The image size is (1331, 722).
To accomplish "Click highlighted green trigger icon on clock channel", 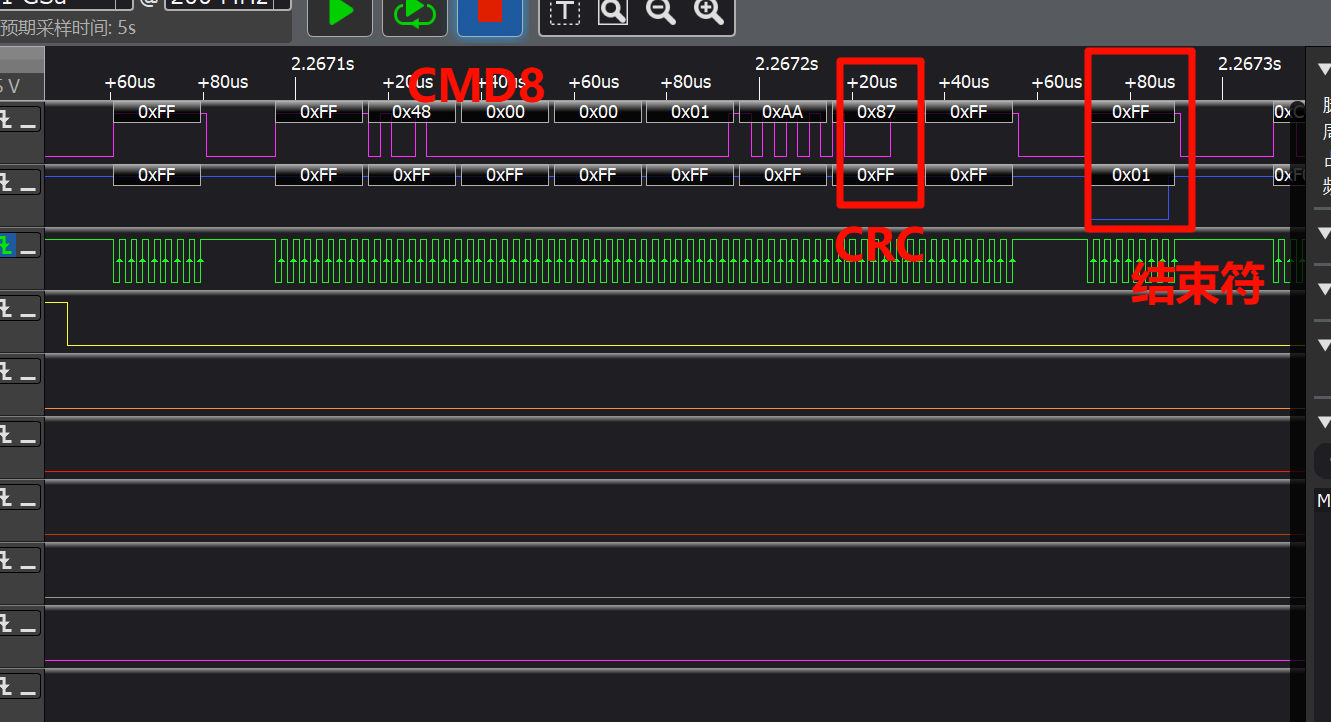I will [x=8, y=245].
